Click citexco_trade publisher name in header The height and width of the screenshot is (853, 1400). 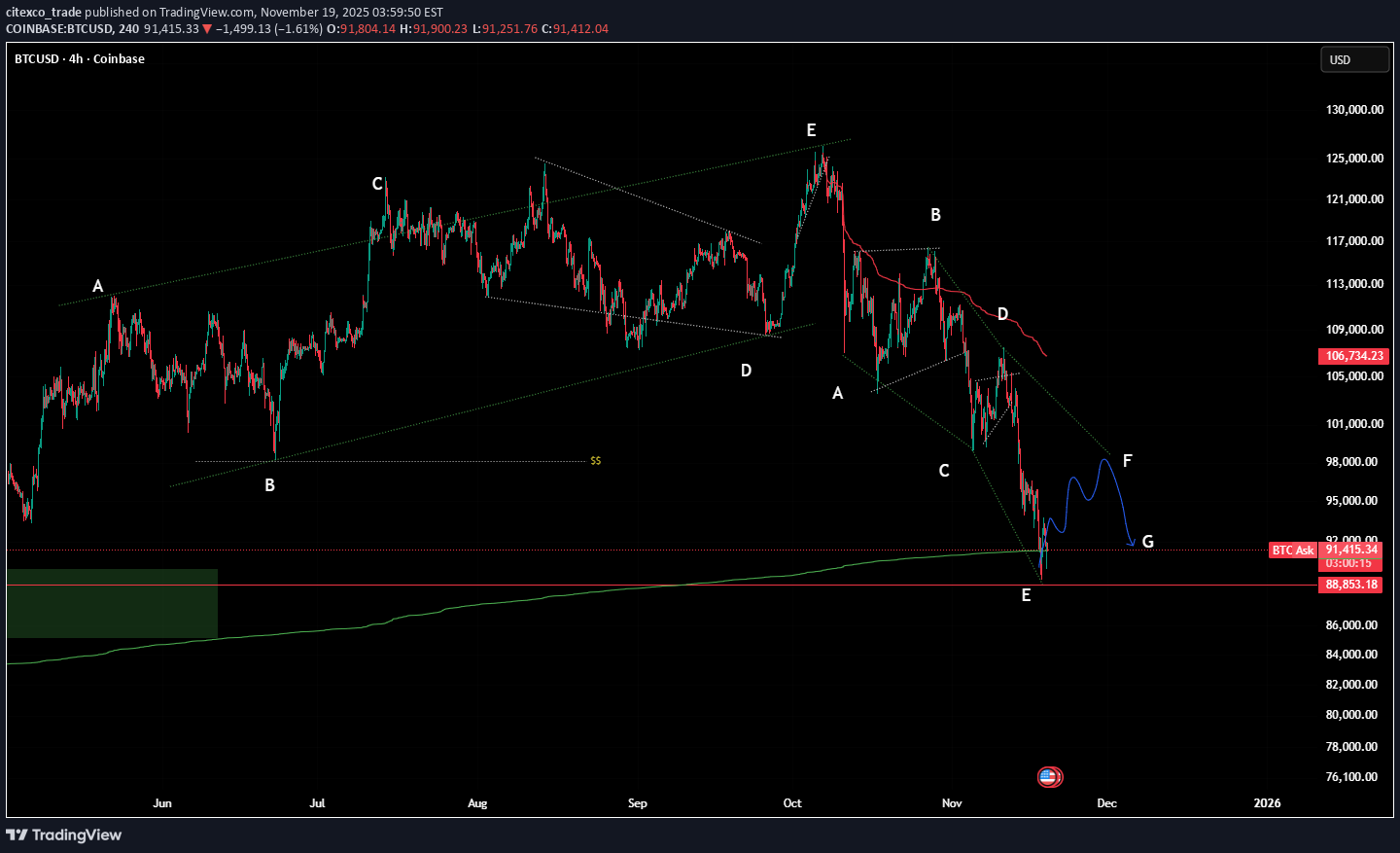point(44,13)
